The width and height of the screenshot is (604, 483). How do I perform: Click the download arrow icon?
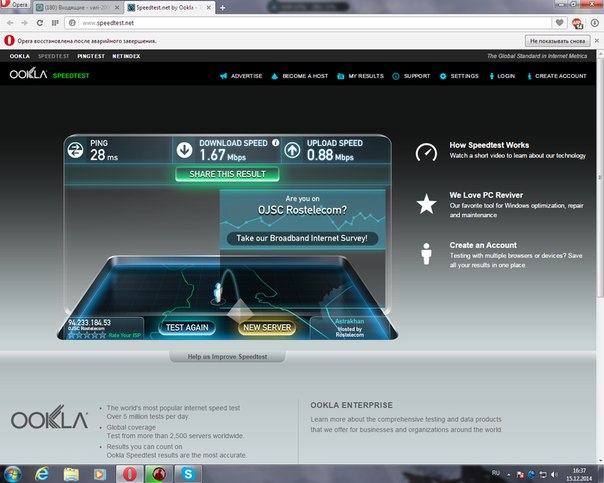point(185,150)
